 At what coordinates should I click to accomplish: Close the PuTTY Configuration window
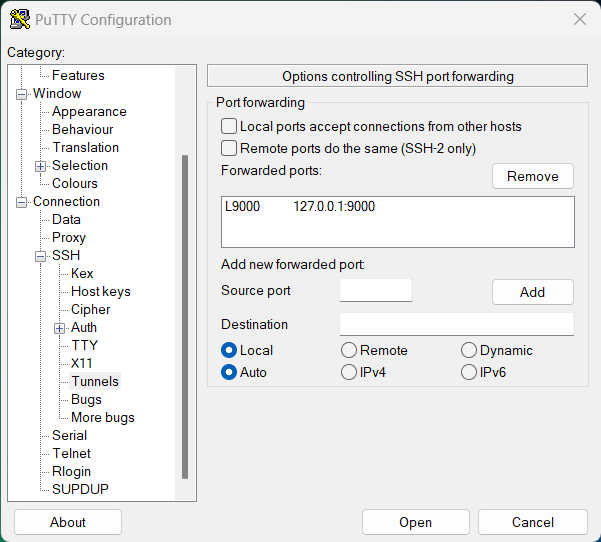click(x=580, y=19)
